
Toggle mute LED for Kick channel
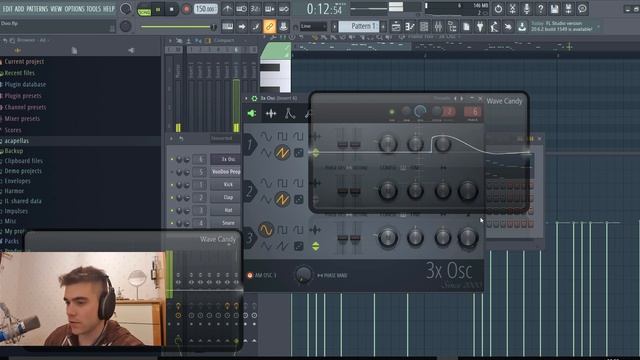point(172,185)
